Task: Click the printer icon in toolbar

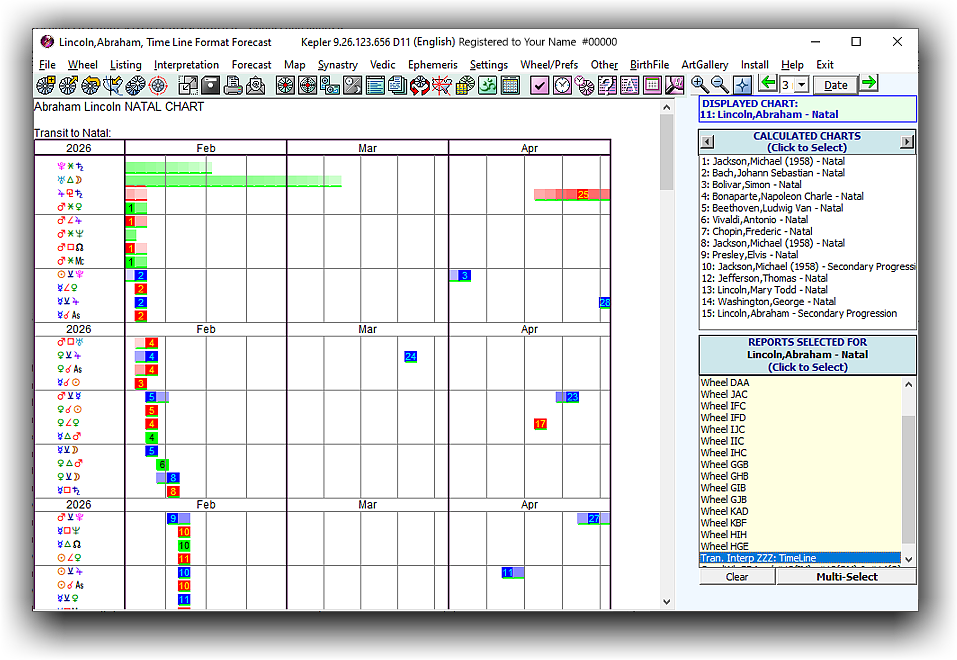Action: 233,86
